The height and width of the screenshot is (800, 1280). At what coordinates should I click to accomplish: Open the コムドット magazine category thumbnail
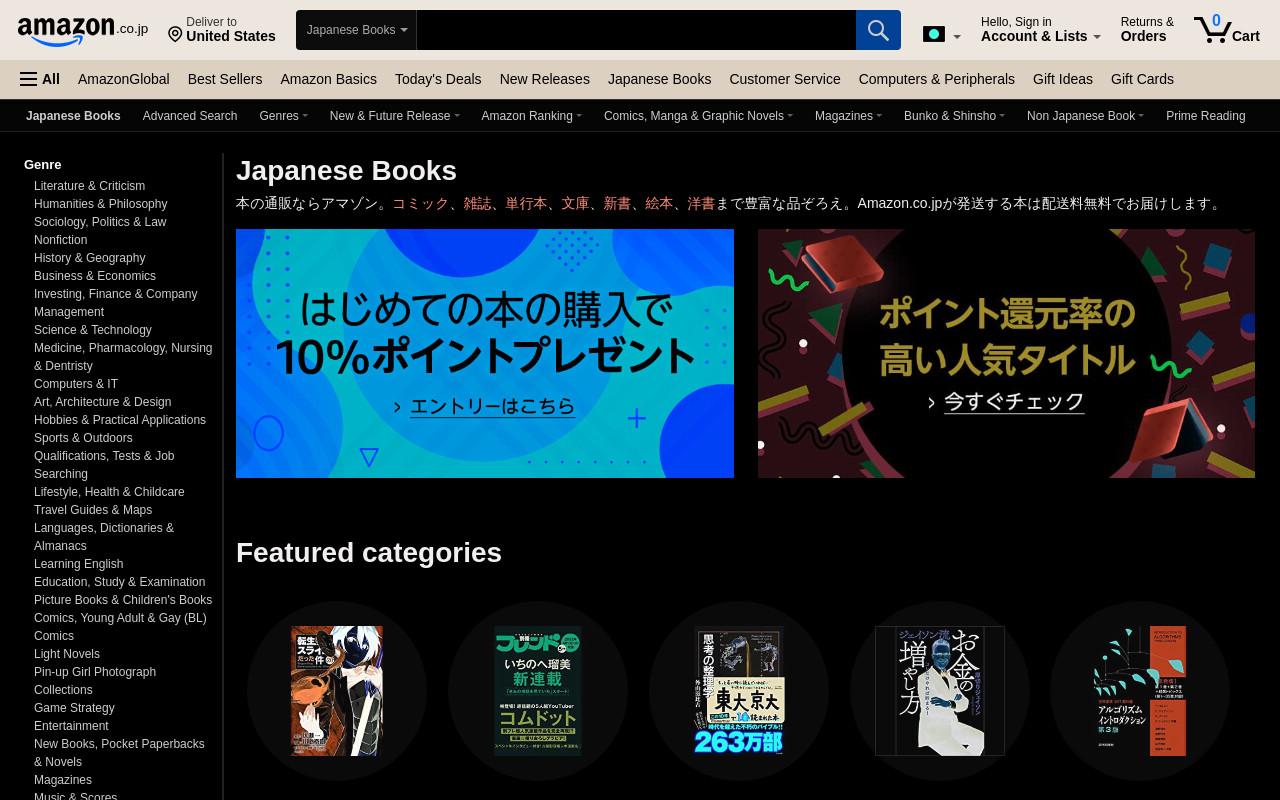coord(538,691)
